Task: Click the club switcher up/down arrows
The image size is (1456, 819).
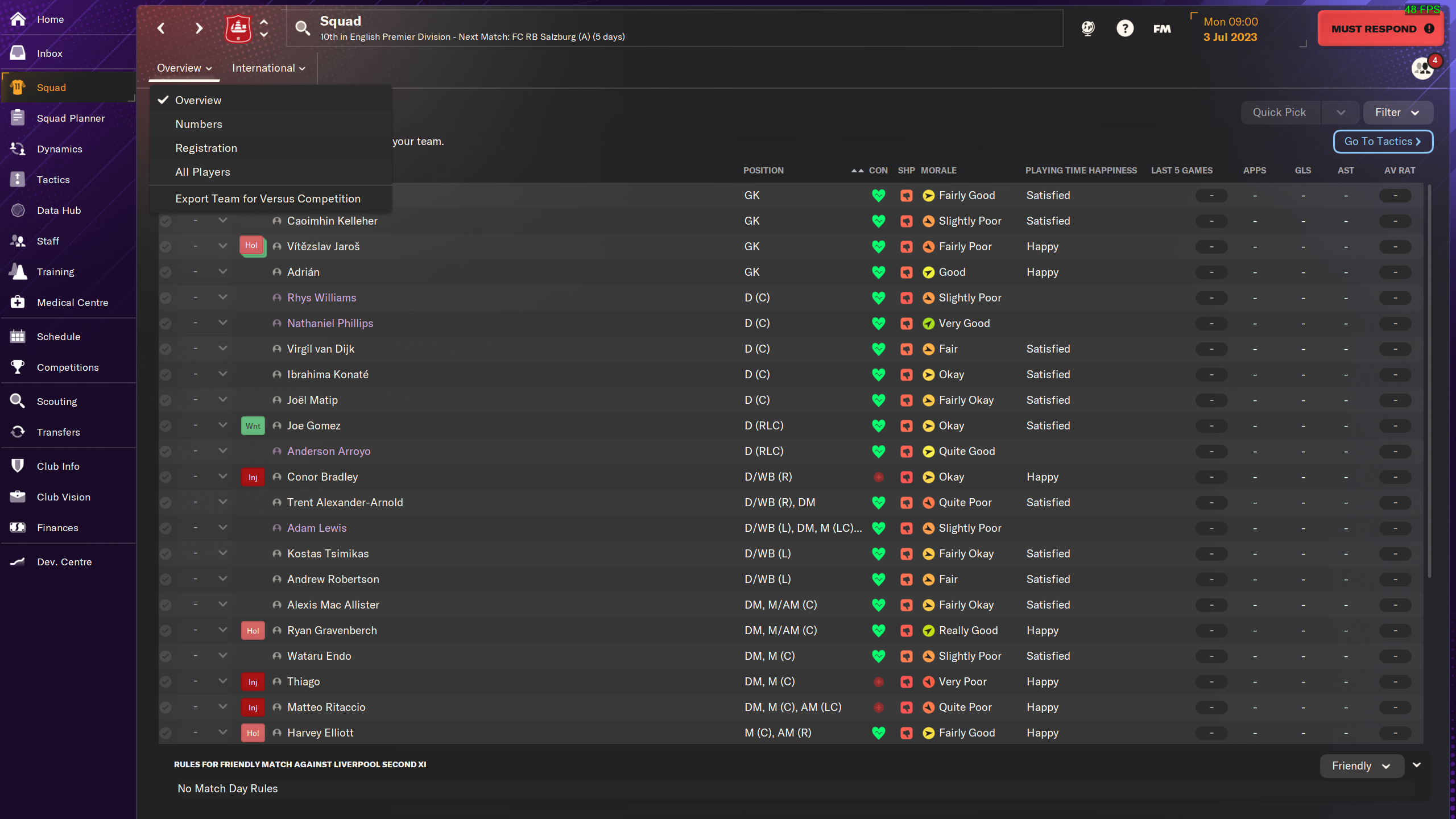Action: coord(264,28)
